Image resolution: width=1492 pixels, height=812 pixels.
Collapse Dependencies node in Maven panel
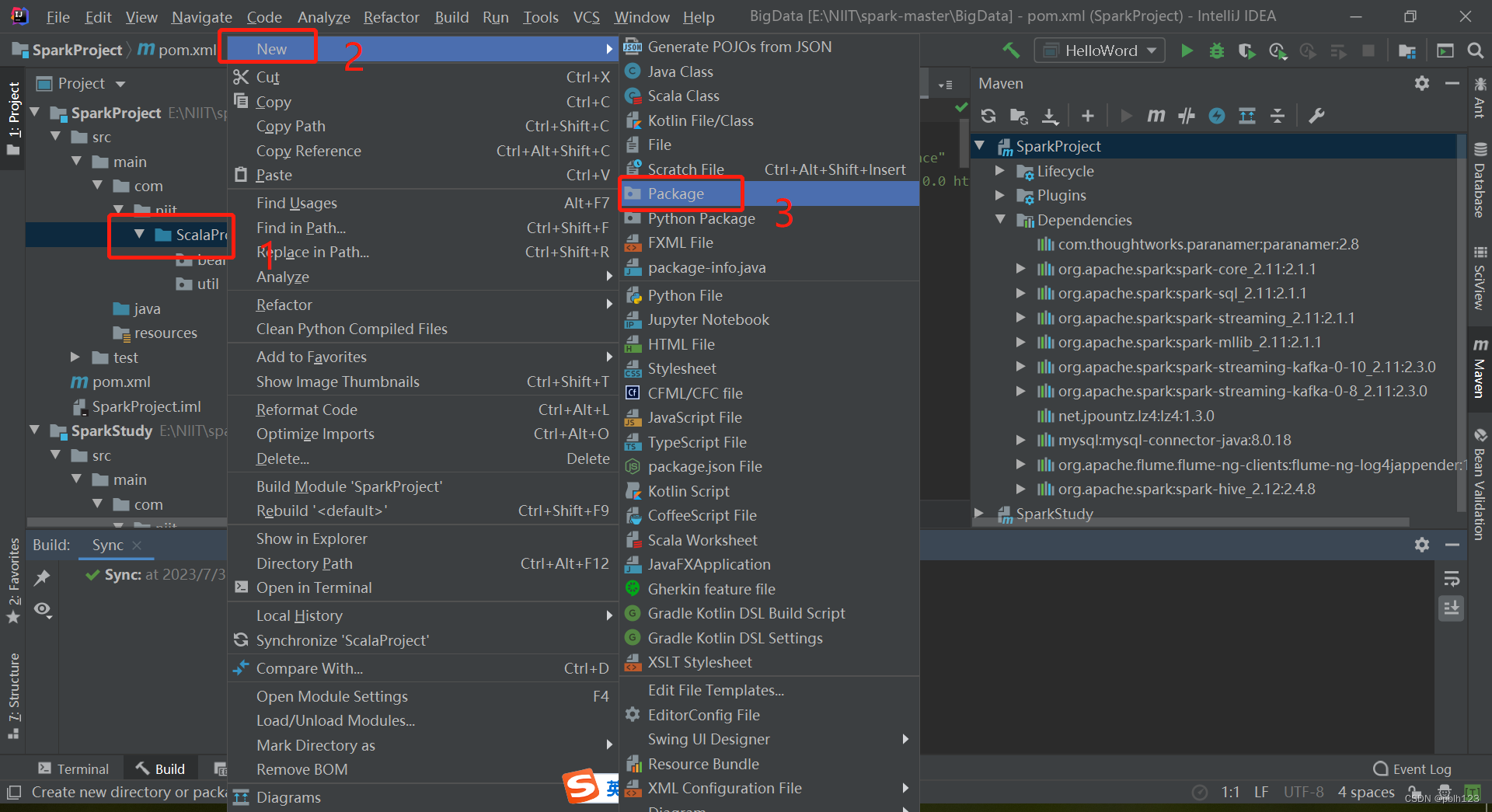(1000, 220)
